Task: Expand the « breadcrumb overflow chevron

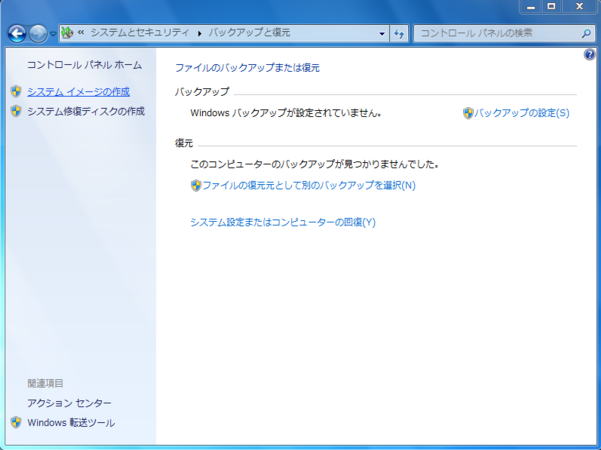Action: point(81,33)
